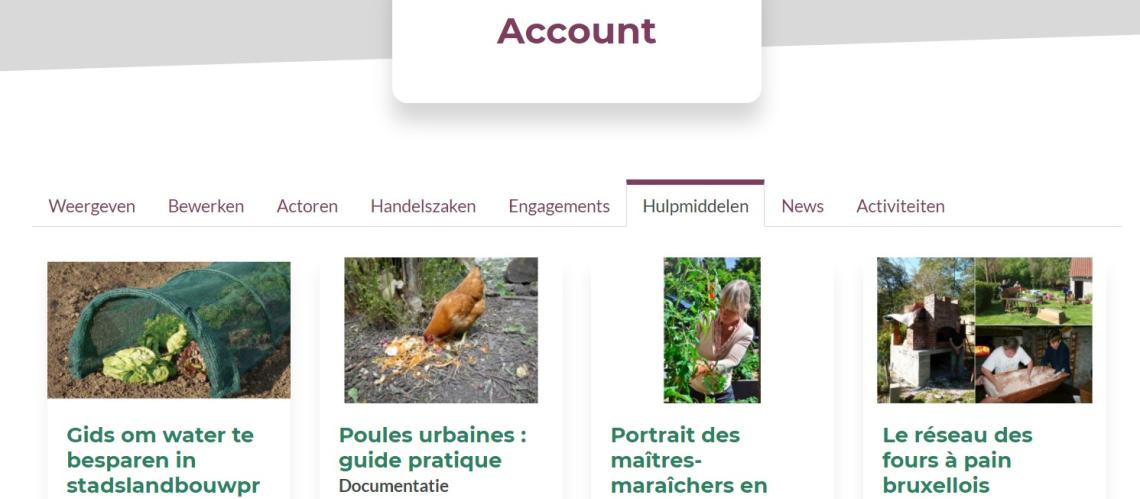This screenshot has height=499, width=1140.
Task: Open 'Le réseau des fours à pain bruxellois'
Action: click(957, 460)
